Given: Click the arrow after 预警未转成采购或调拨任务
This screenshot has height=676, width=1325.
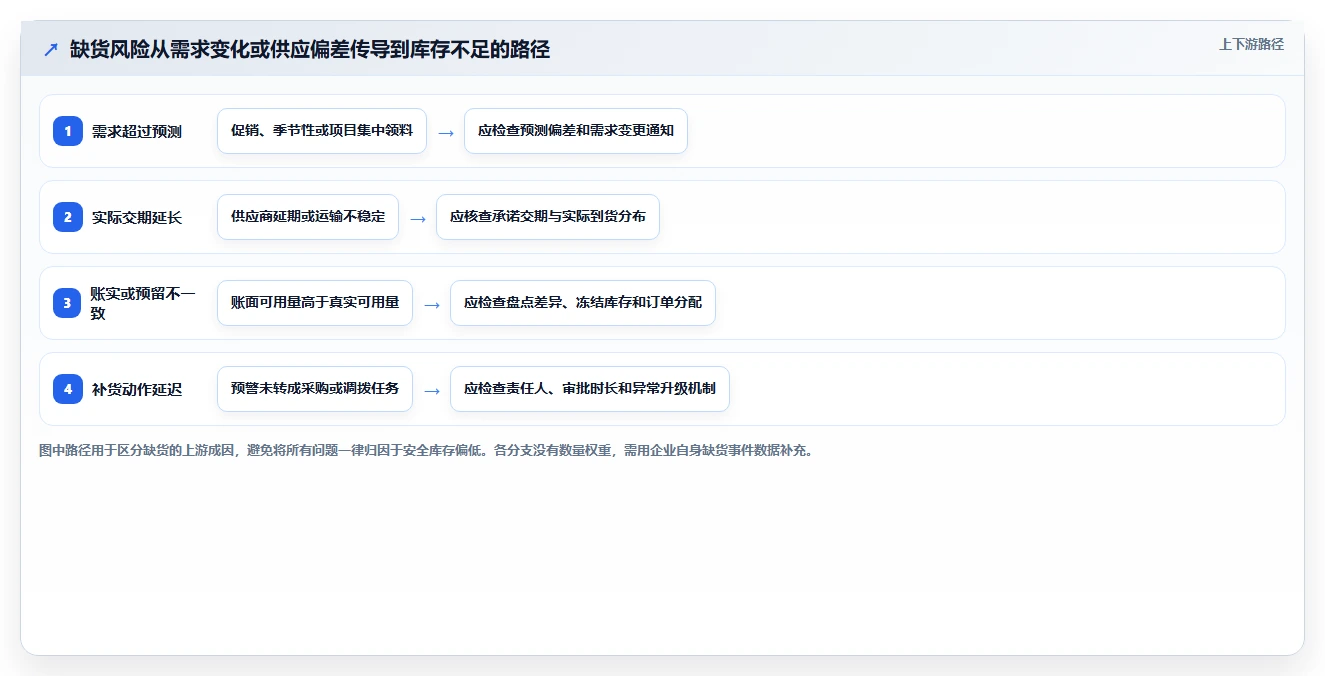Looking at the screenshot, I should tap(432, 390).
